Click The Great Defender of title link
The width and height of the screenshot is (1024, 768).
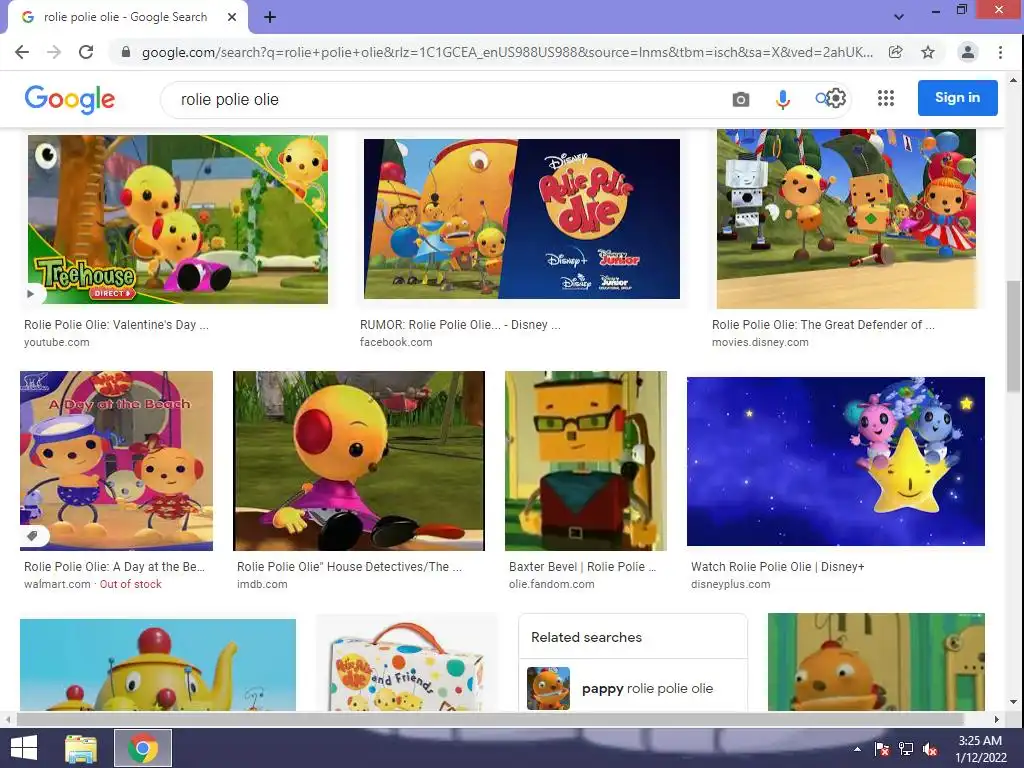[823, 325]
